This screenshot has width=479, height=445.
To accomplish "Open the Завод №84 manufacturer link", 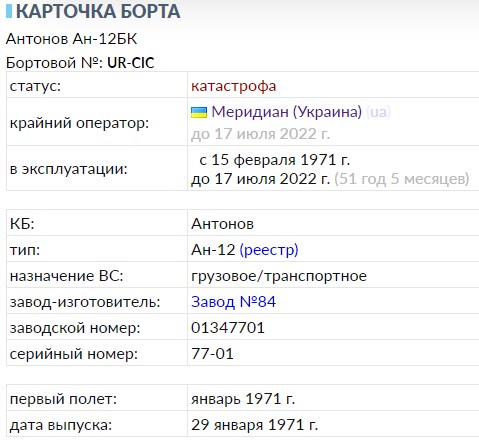I will click(233, 302).
